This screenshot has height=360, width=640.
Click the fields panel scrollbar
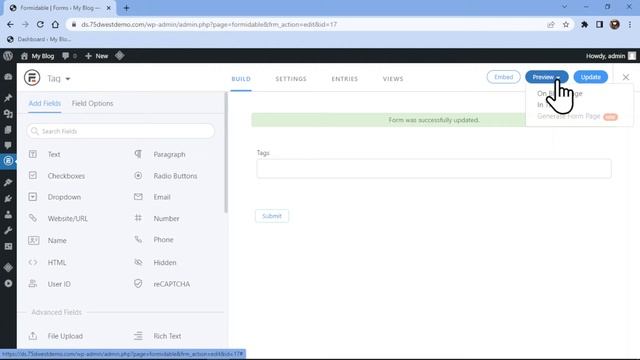226,152
